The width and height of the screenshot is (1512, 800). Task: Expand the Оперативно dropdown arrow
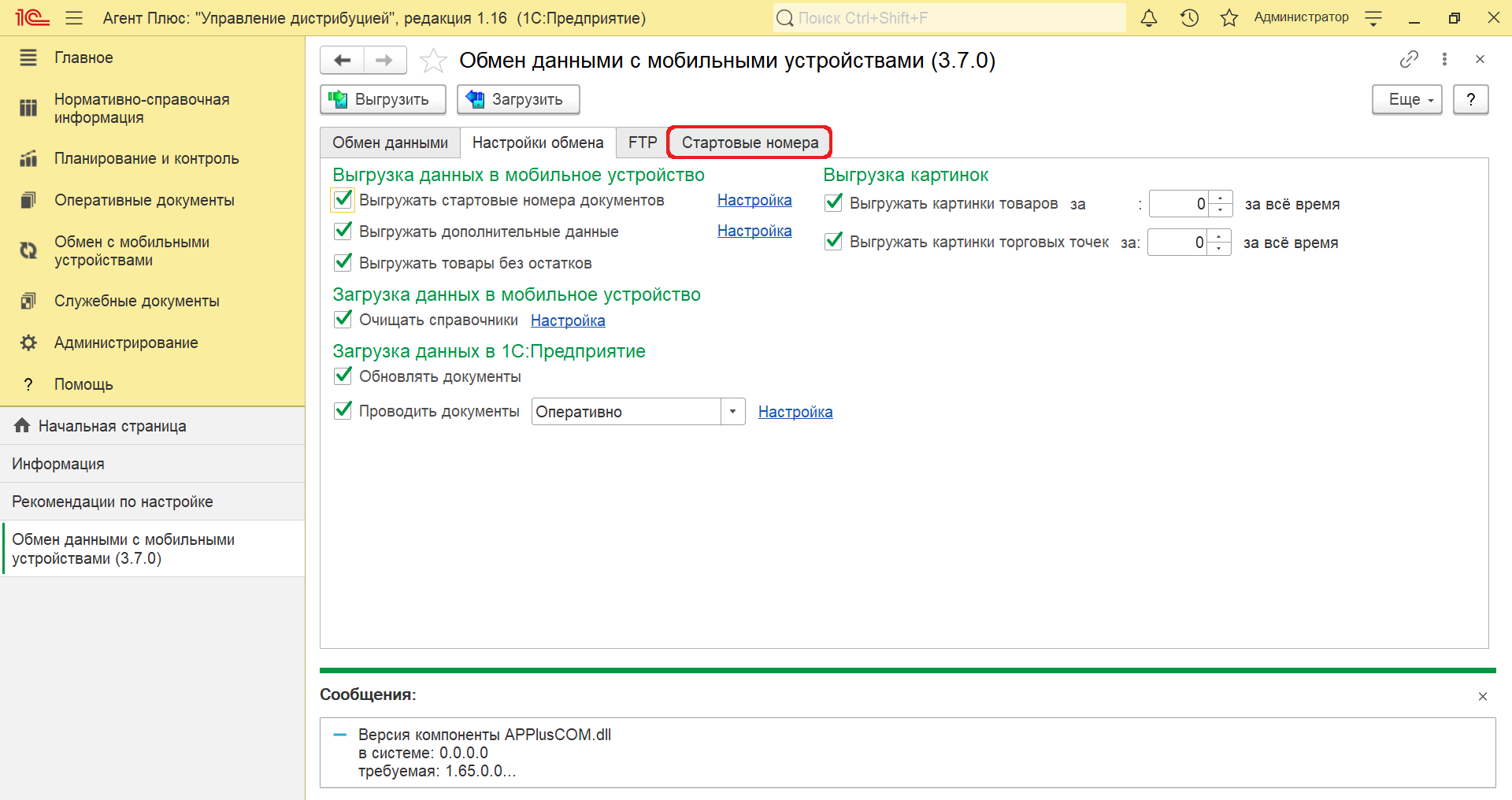(x=733, y=412)
